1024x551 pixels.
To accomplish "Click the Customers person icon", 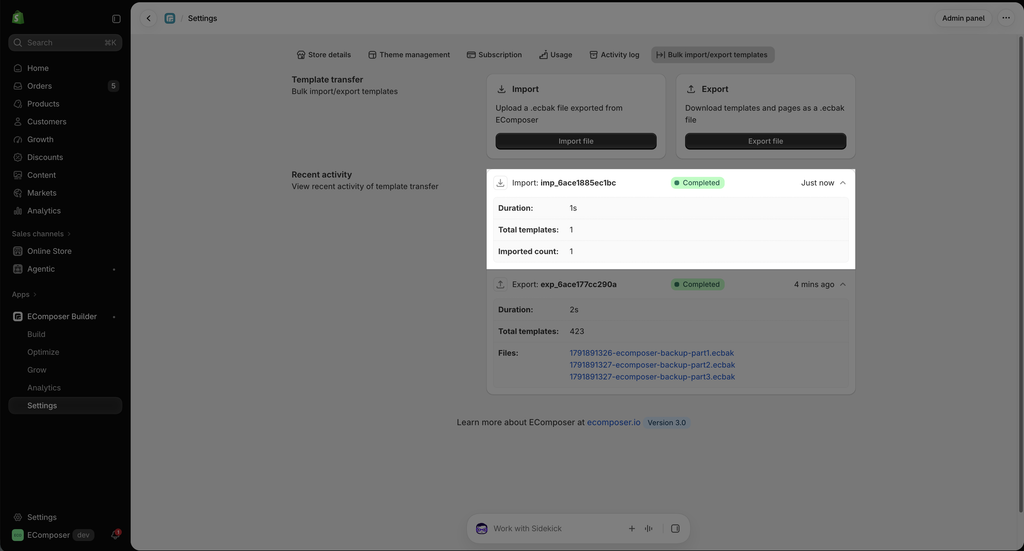I will click(x=18, y=121).
